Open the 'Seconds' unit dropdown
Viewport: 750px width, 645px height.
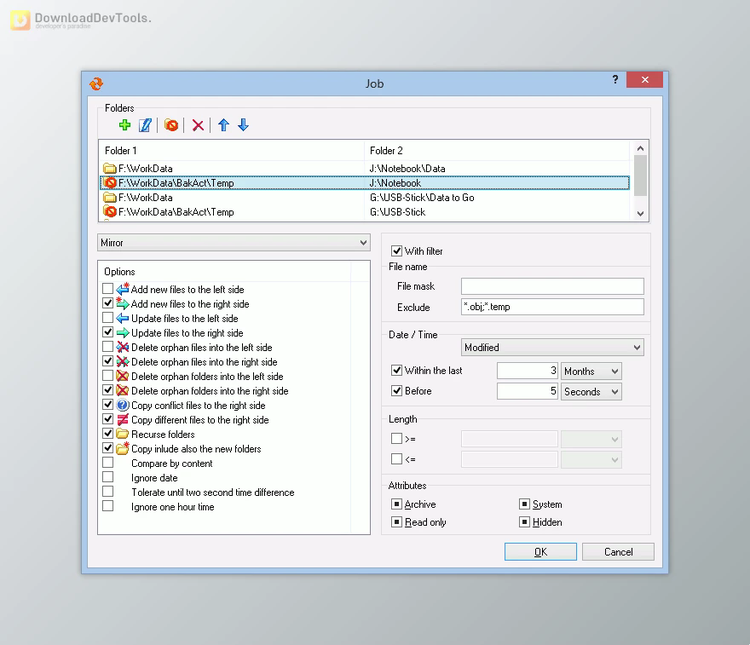click(x=591, y=392)
